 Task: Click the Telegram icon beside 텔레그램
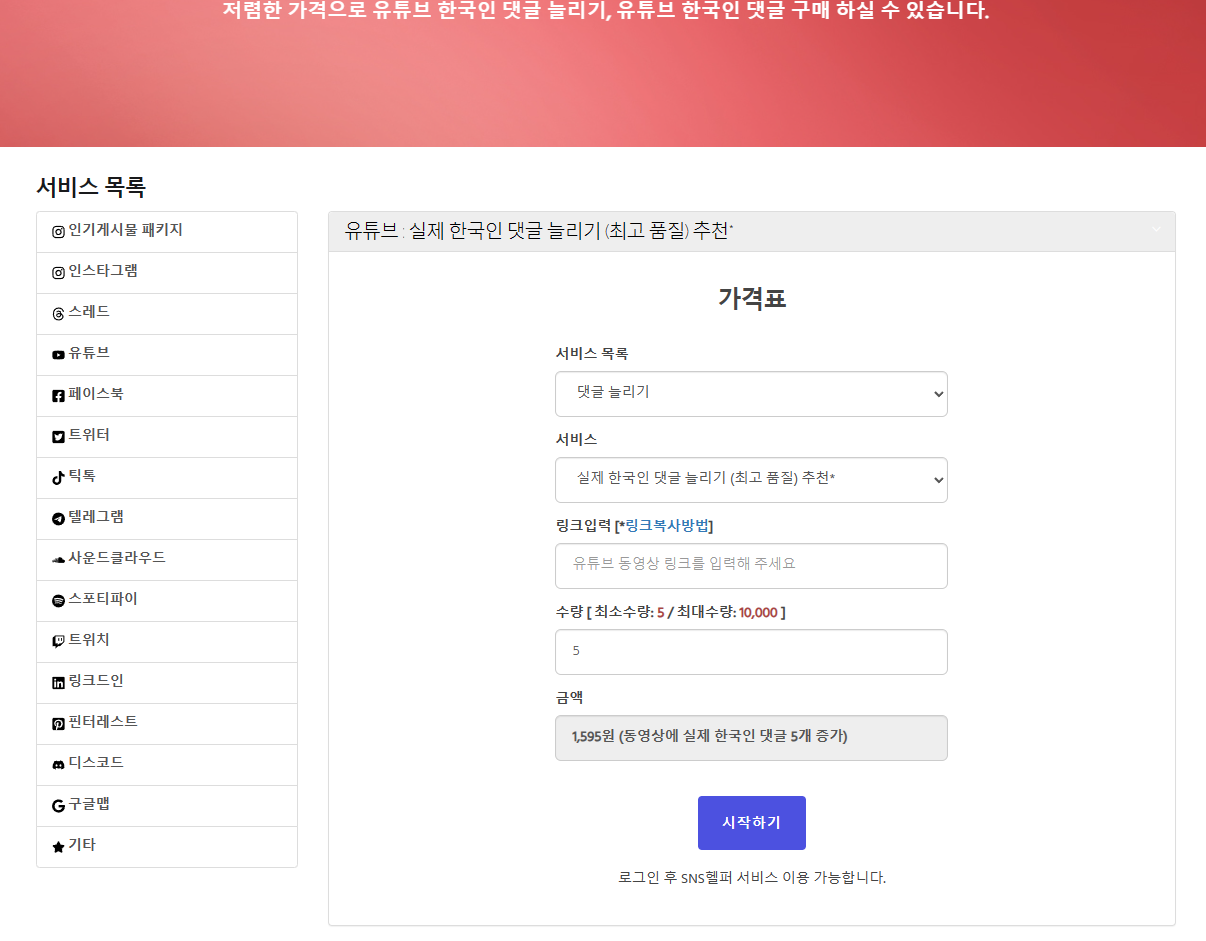coord(58,518)
